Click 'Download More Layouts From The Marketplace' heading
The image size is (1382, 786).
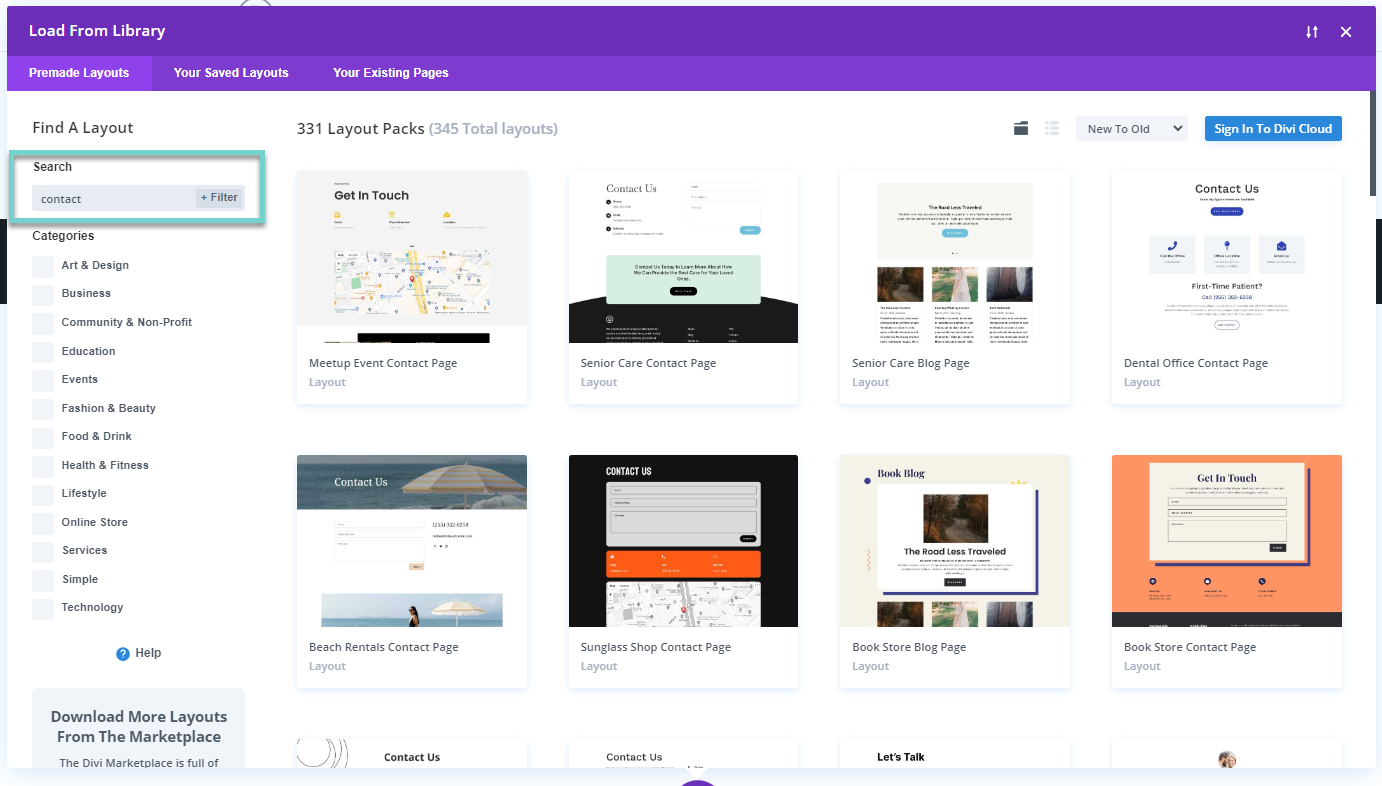[139, 727]
